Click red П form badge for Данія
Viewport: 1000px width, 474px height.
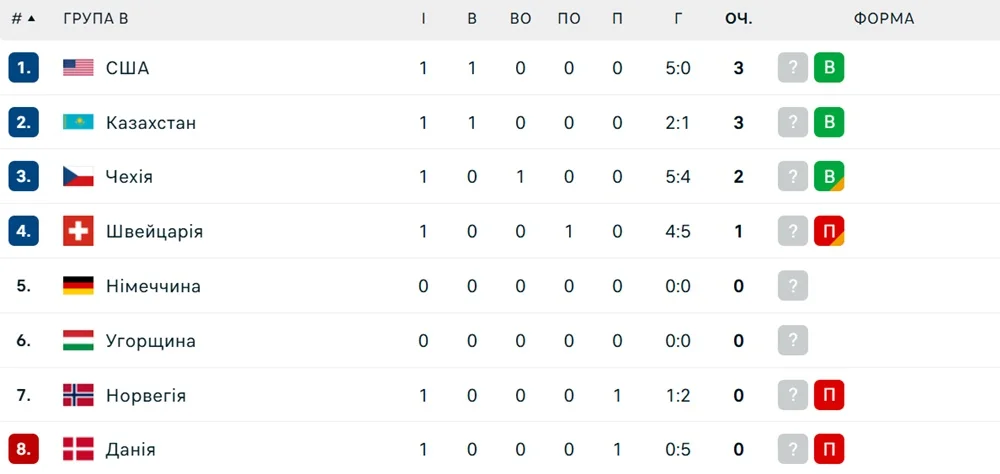coord(829,449)
